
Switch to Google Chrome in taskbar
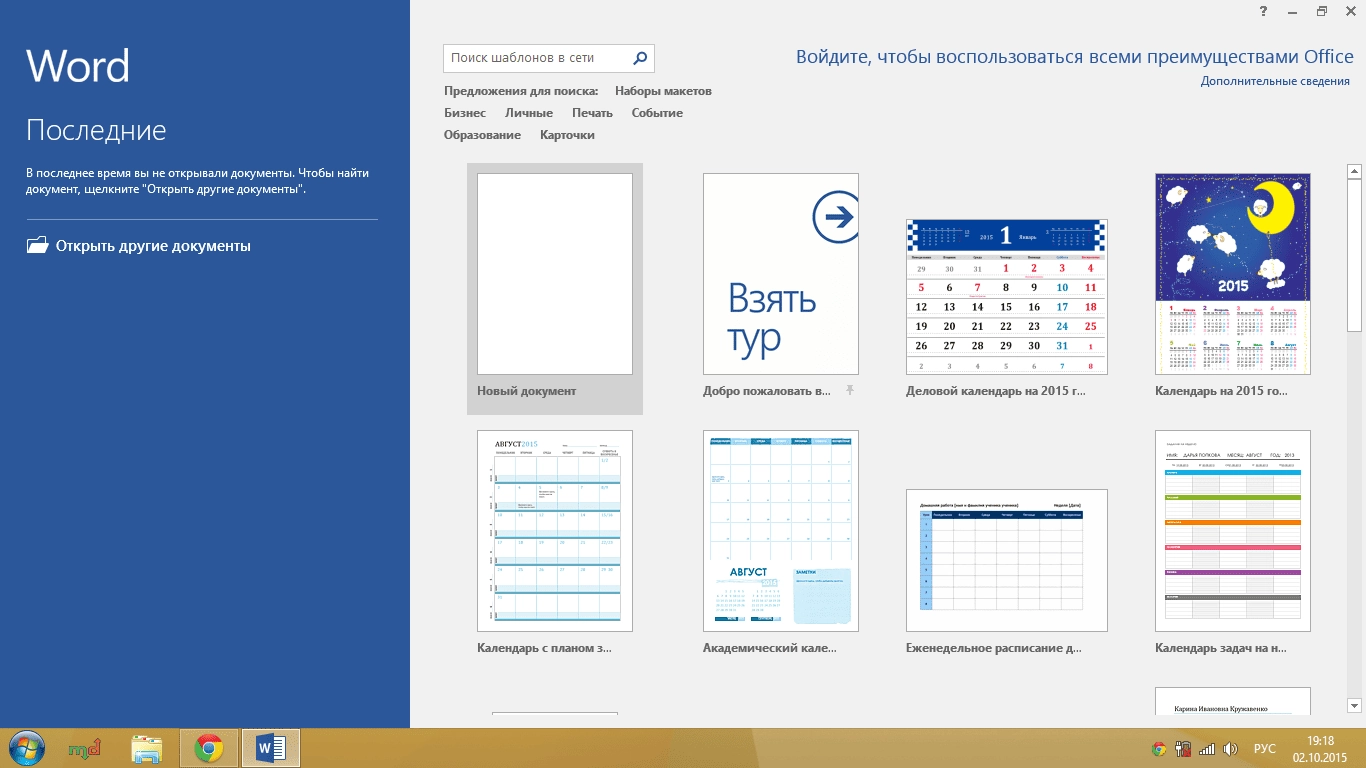[209, 748]
